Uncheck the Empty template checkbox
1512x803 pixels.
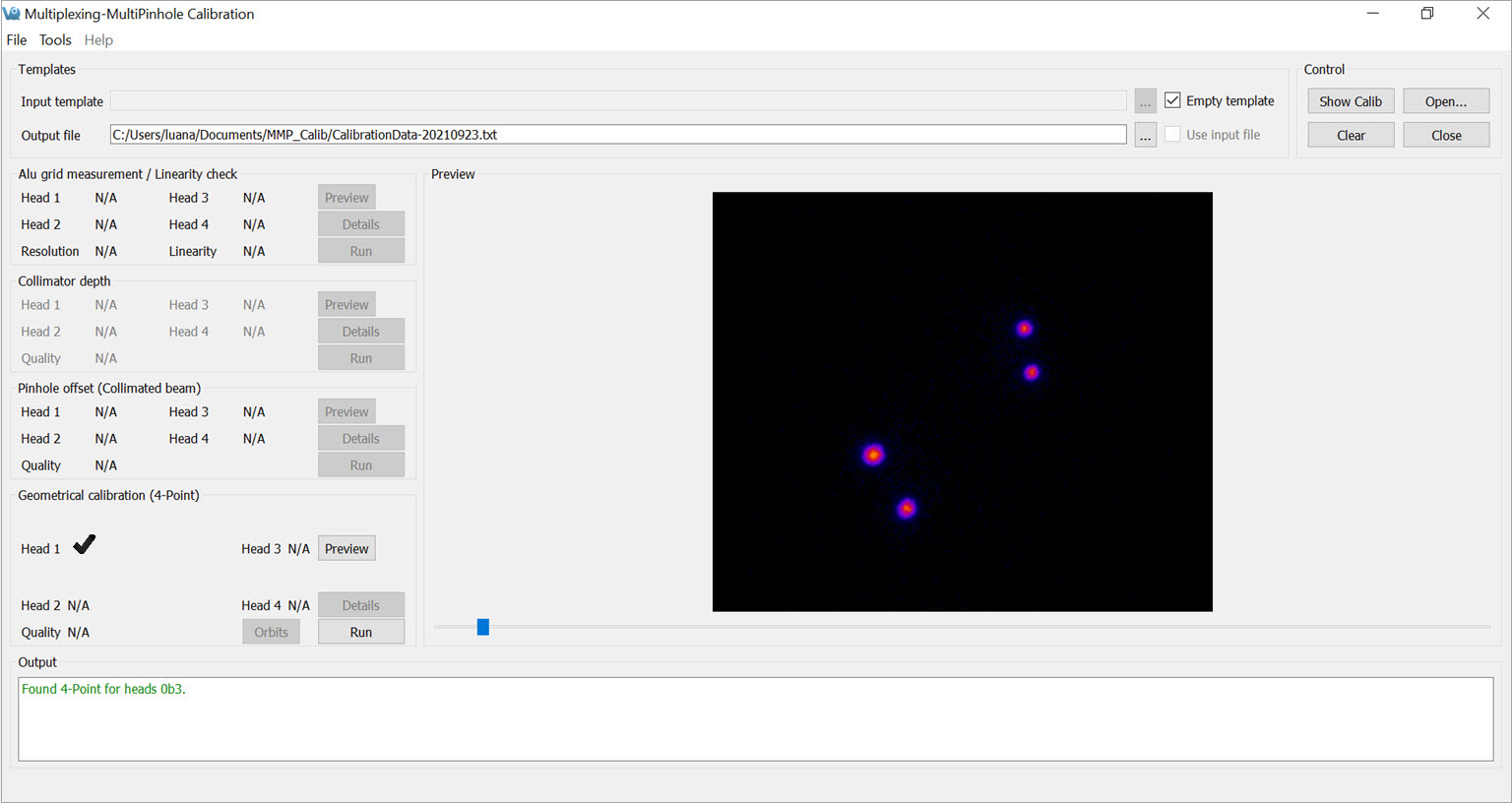1172,100
